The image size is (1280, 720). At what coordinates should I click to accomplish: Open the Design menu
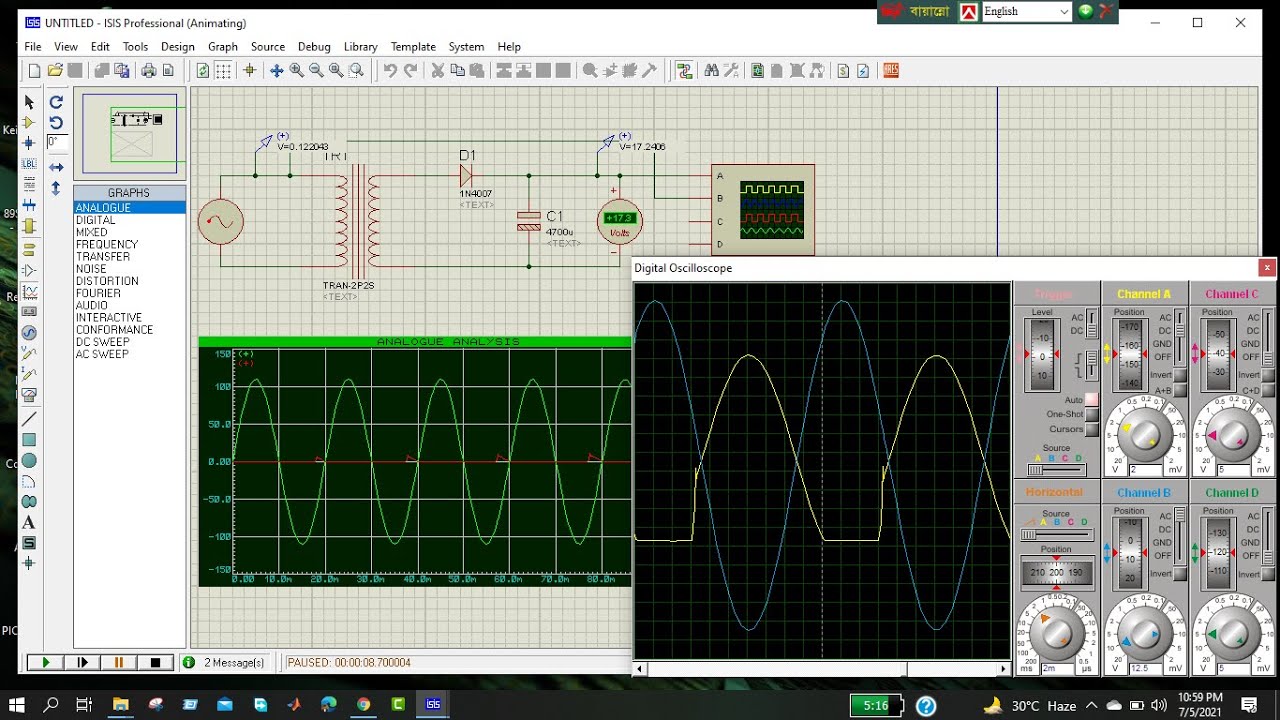click(x=178, y=47)
